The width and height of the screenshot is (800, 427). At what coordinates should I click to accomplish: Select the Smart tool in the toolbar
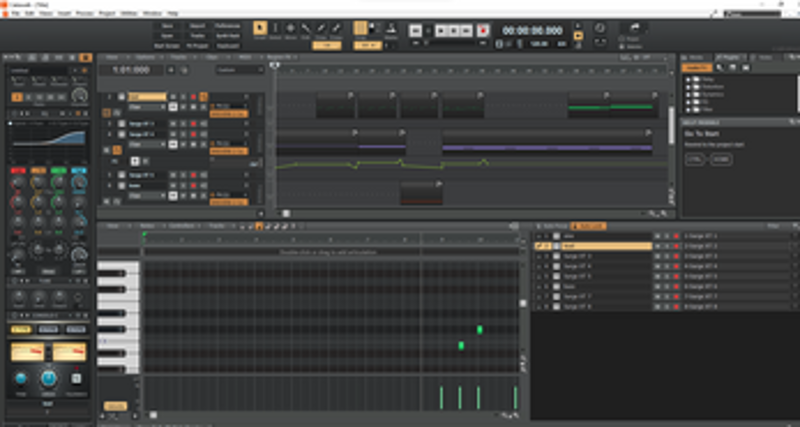pyautogui.click(x=260, y=28)
